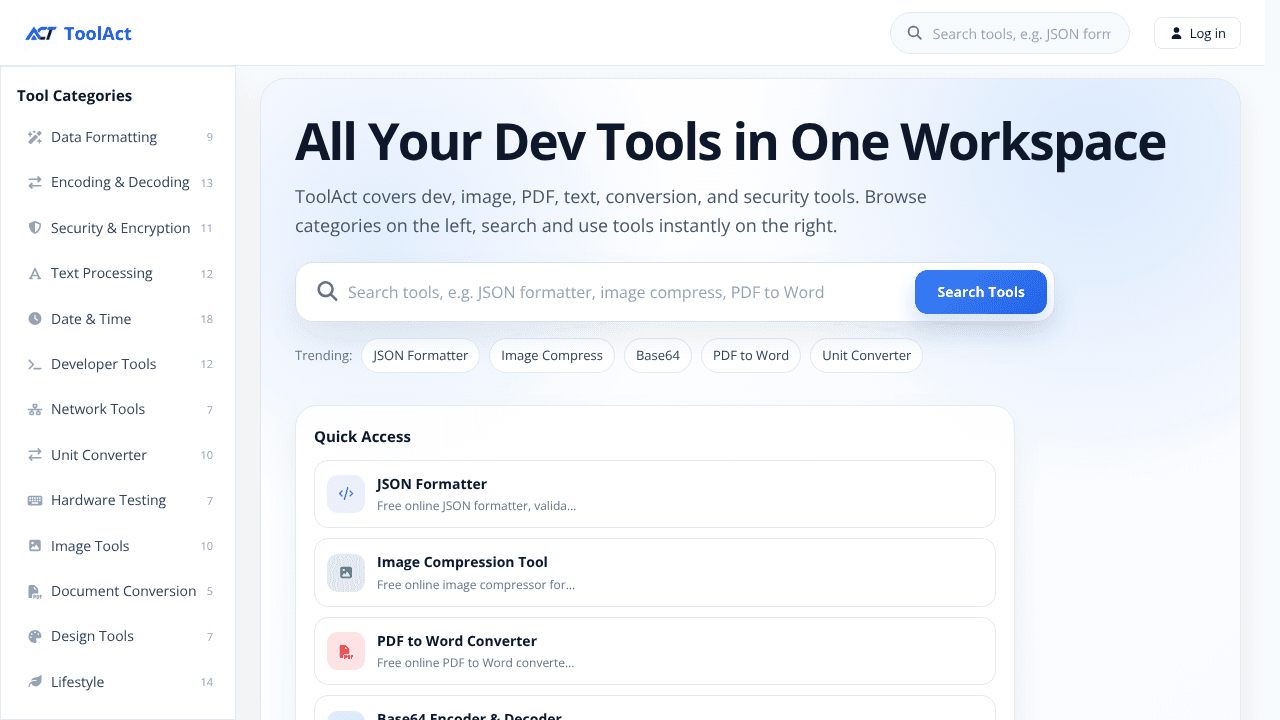Click 'Free online PDF to Word' description text

point(475,662)
